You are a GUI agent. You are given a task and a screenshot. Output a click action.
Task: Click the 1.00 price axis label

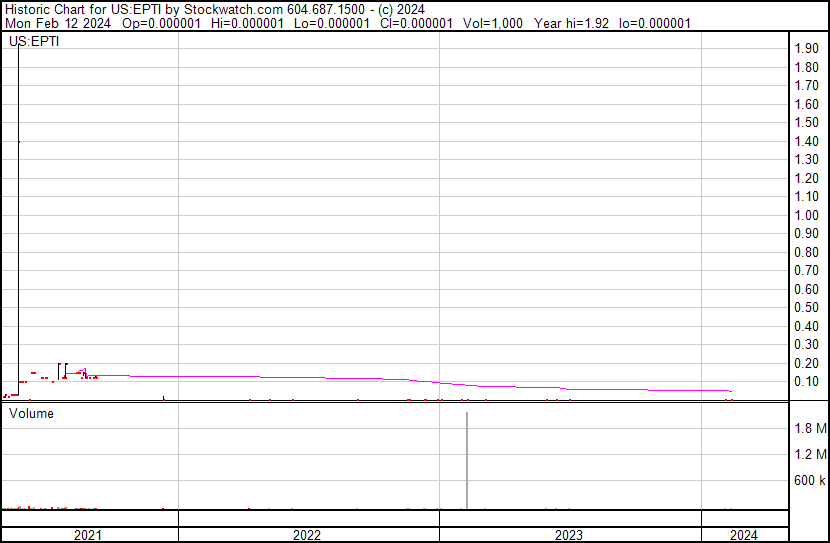point(806,215)
